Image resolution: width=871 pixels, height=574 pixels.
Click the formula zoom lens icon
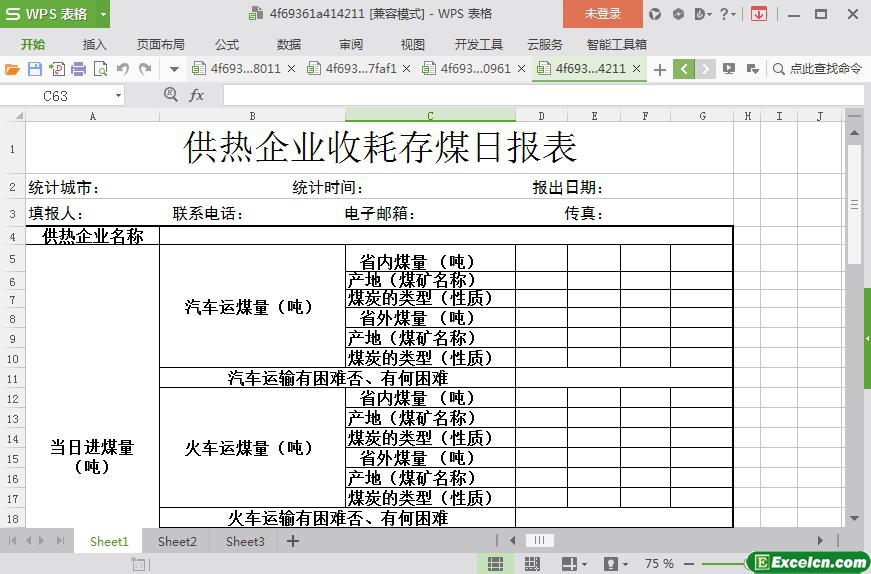coord(171,95)
